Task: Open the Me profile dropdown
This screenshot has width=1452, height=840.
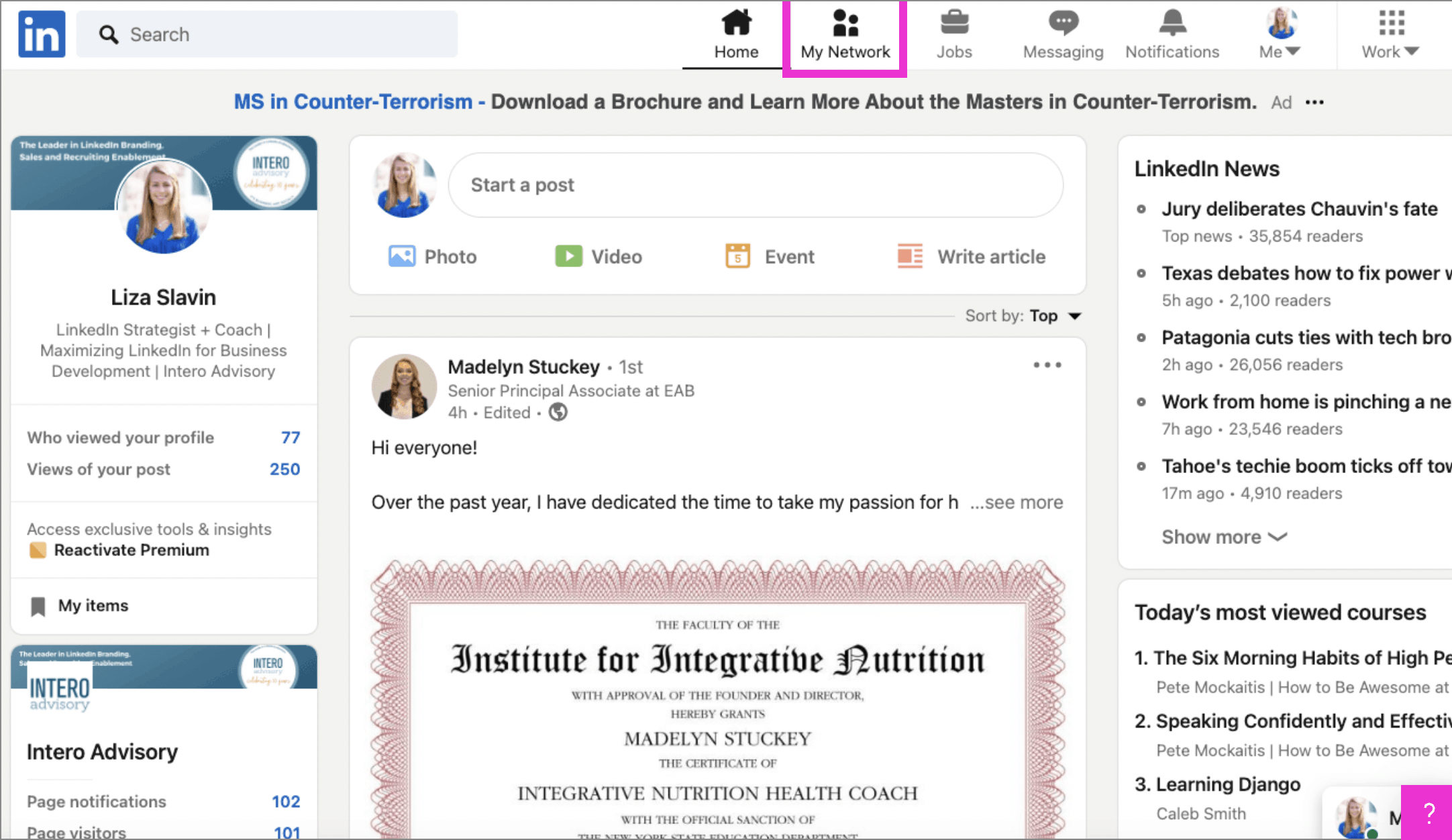Action: (x=1279, y=34)
